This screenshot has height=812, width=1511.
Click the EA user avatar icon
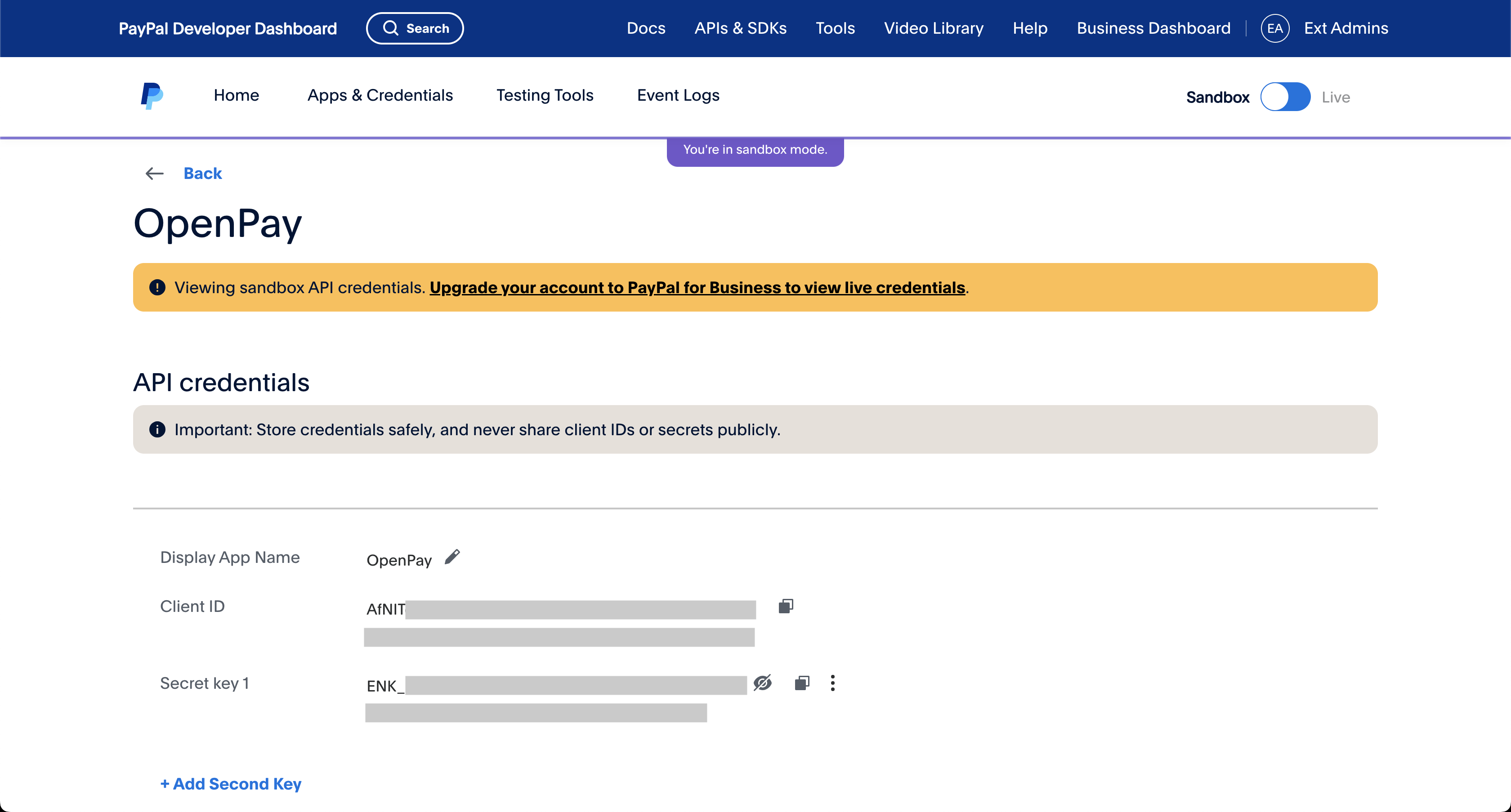[1274, 28]
